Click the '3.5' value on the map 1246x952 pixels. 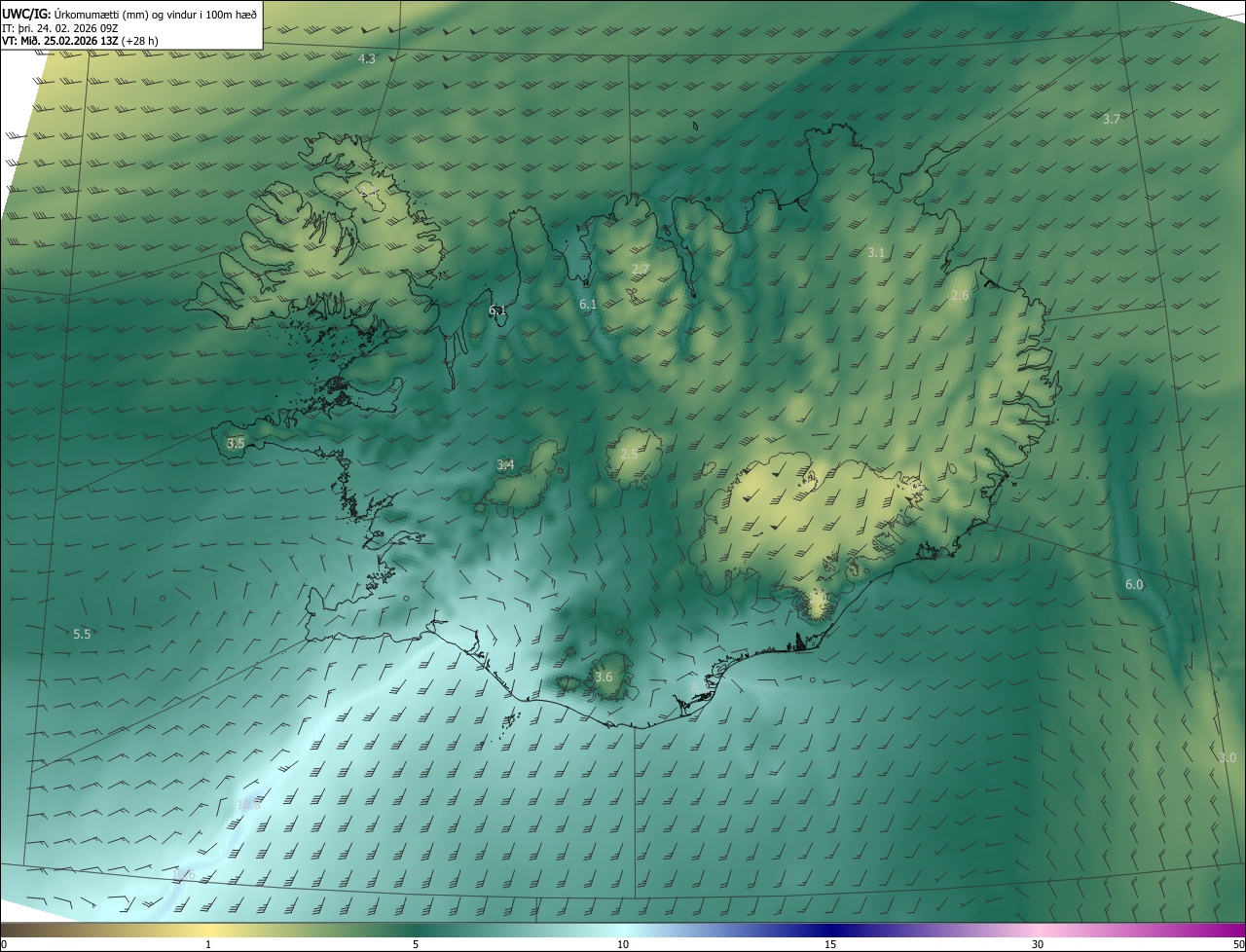[x=236, y=443]
